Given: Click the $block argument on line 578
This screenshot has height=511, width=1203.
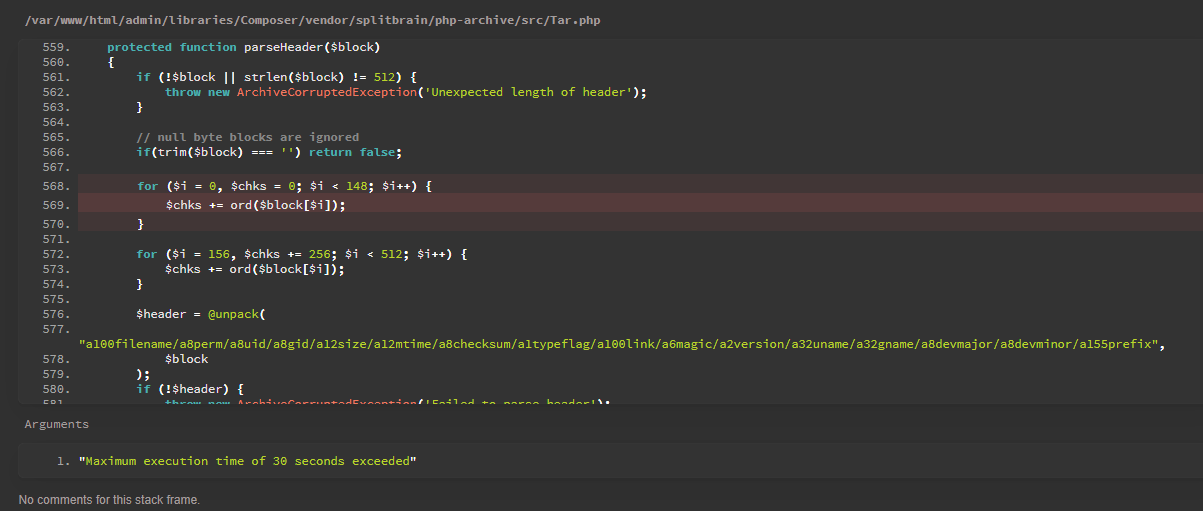Looking at the screenshot, I should pyautogui.click(x=186, y=359).
